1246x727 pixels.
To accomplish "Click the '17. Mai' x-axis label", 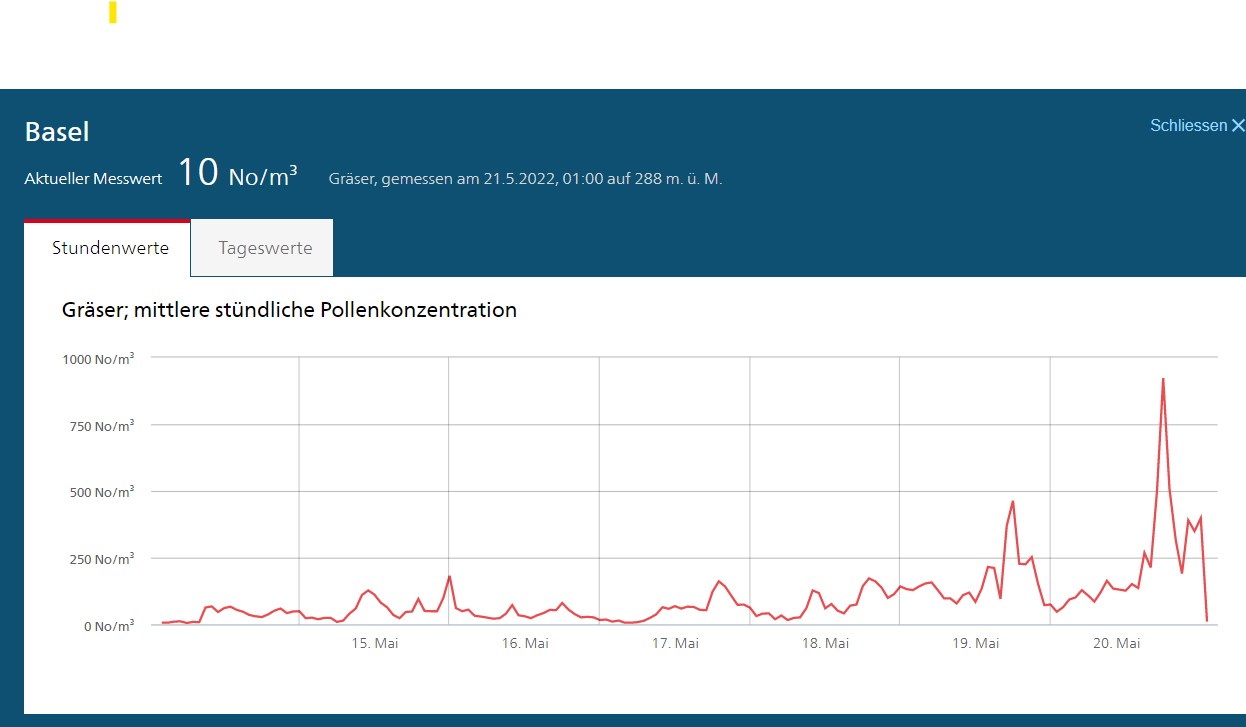I will point(675,644).
